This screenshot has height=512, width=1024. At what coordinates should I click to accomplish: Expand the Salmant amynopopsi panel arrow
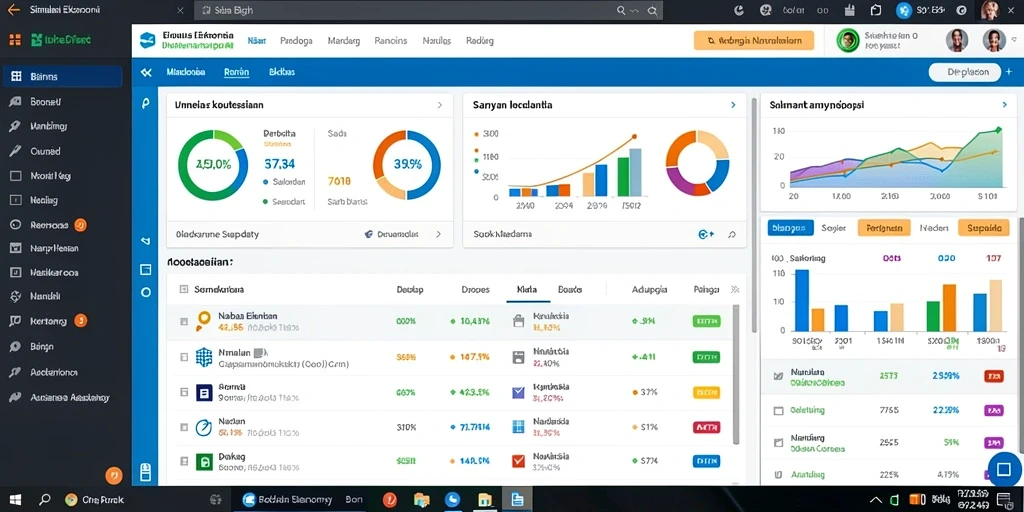(x=1004, y=104)
